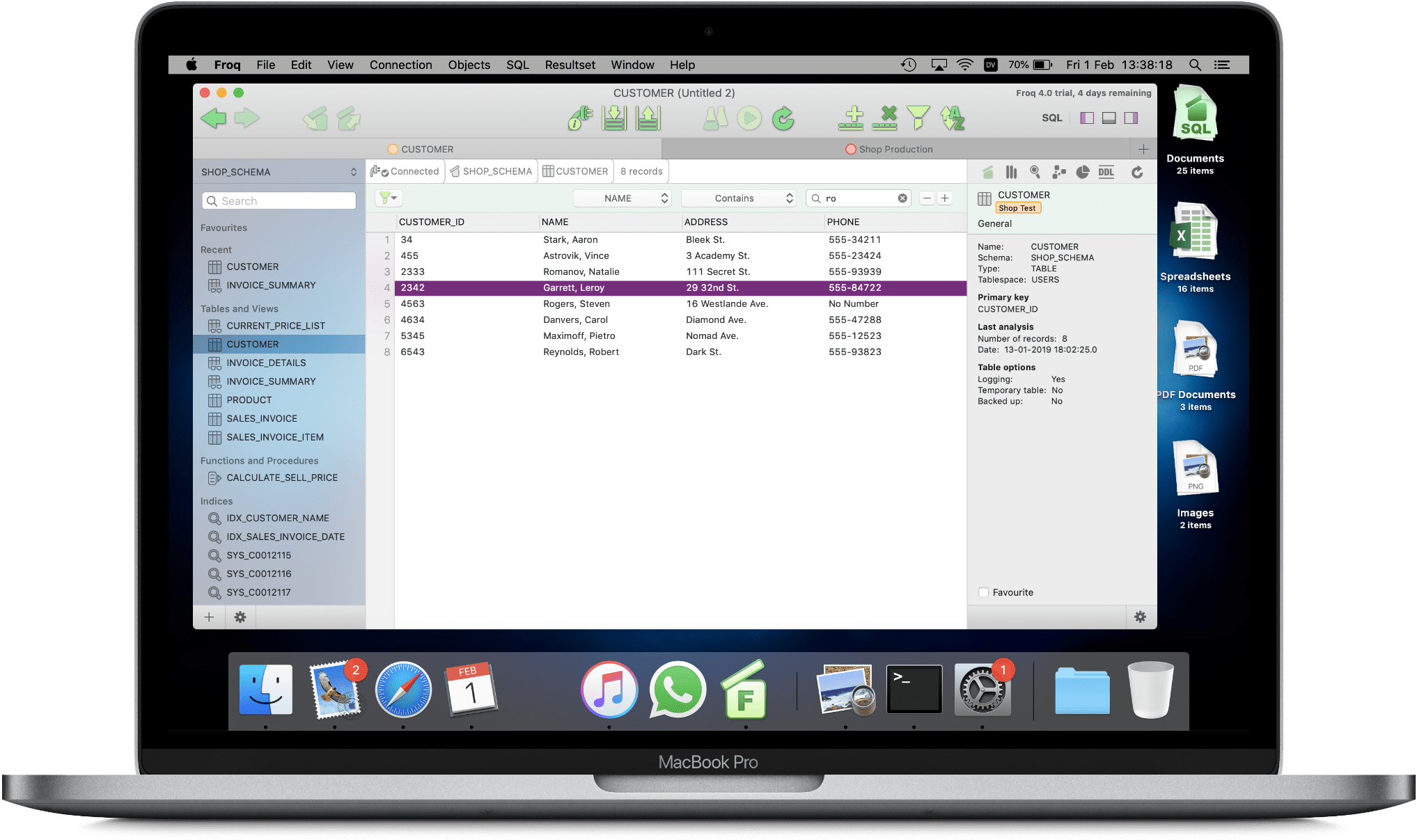Toggle the right inspector panel view
Viewport: 1417px width, 840px height.
pos(1132,118)
